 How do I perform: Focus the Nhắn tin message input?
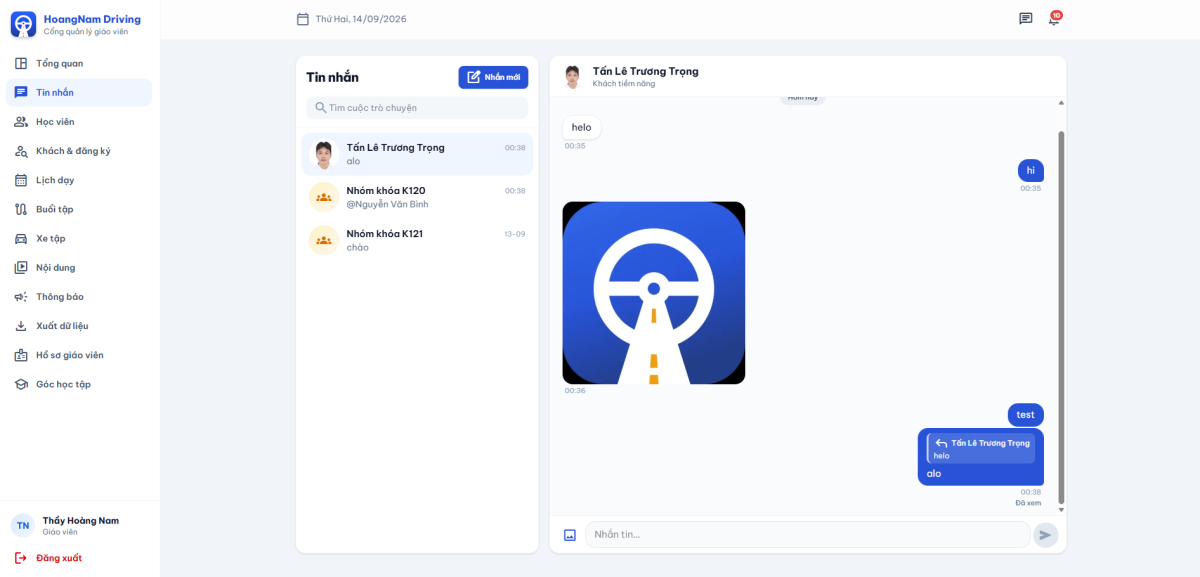[x=807, y=535]
